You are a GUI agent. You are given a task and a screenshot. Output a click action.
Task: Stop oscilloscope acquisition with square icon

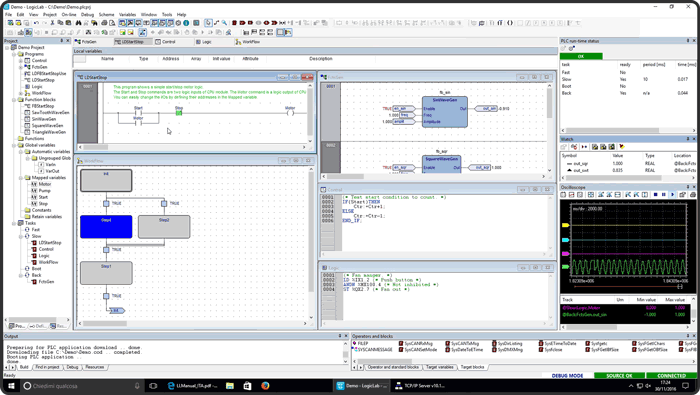point(655,195)
